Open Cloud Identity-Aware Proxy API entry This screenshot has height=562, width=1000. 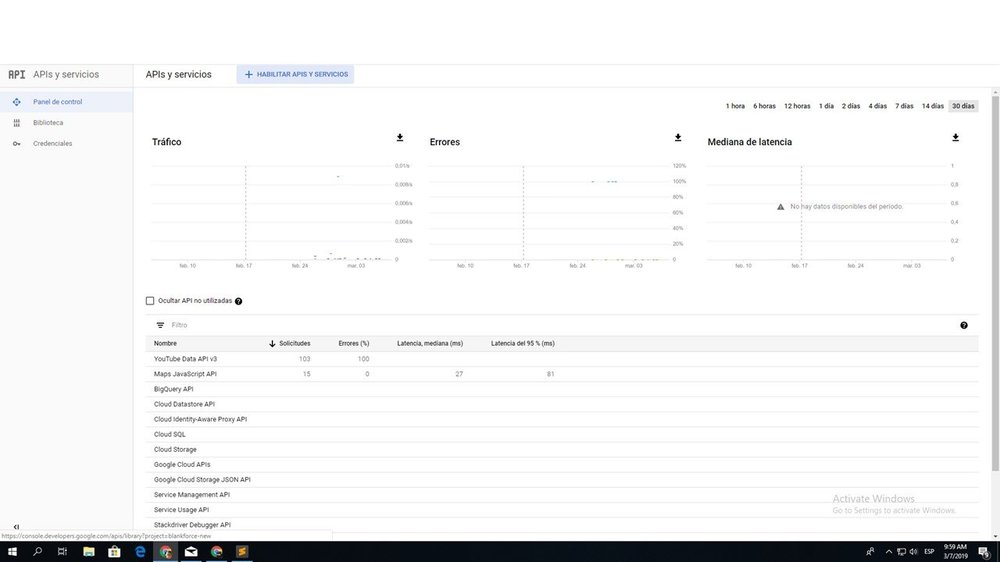click(200, 419)
